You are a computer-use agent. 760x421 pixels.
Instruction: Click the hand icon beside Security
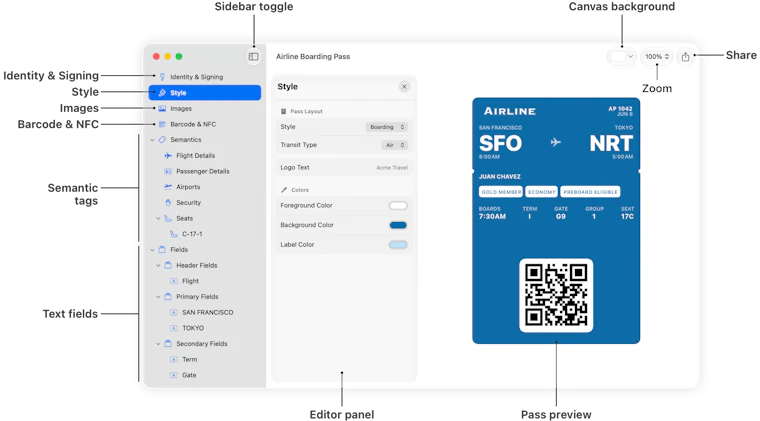pyautogui.click(x=168, y=203)
